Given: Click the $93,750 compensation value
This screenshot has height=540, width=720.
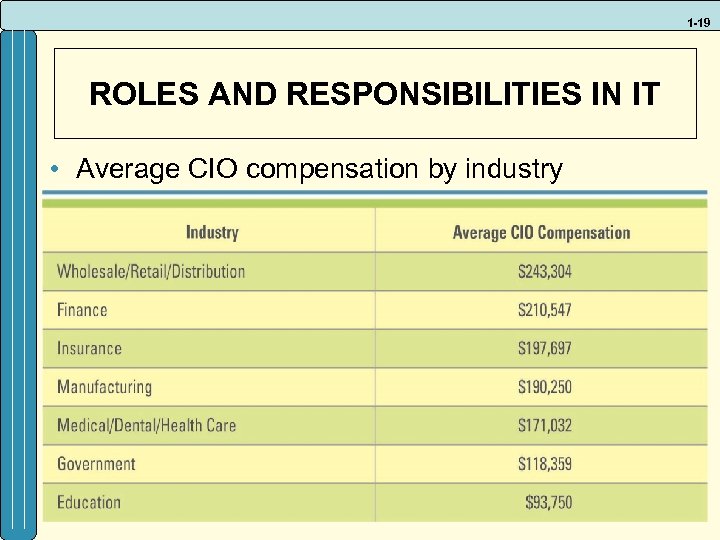Looking at the screenshot, I should click(x=549, y=502).
